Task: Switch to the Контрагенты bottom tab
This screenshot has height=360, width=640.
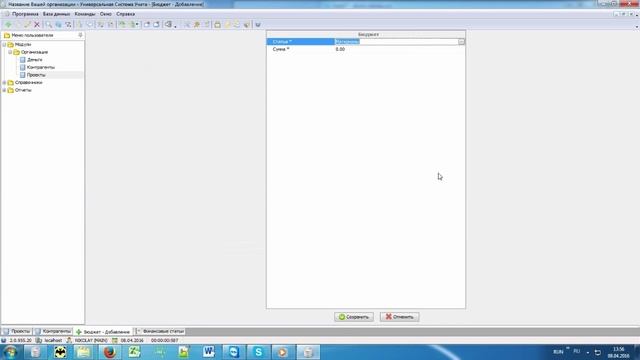Action: [x=53, y=331]
